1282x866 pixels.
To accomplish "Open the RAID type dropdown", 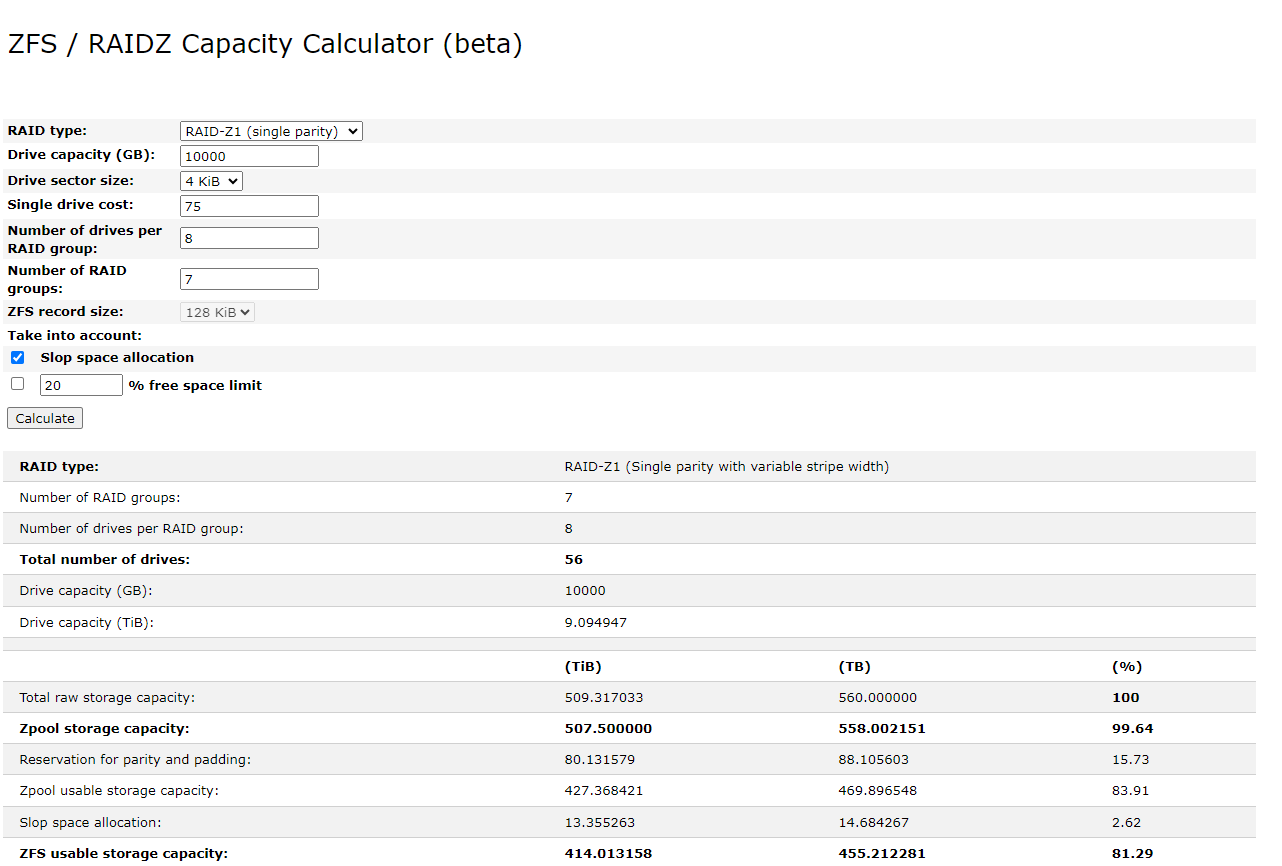I will click(x=271, y=131).
